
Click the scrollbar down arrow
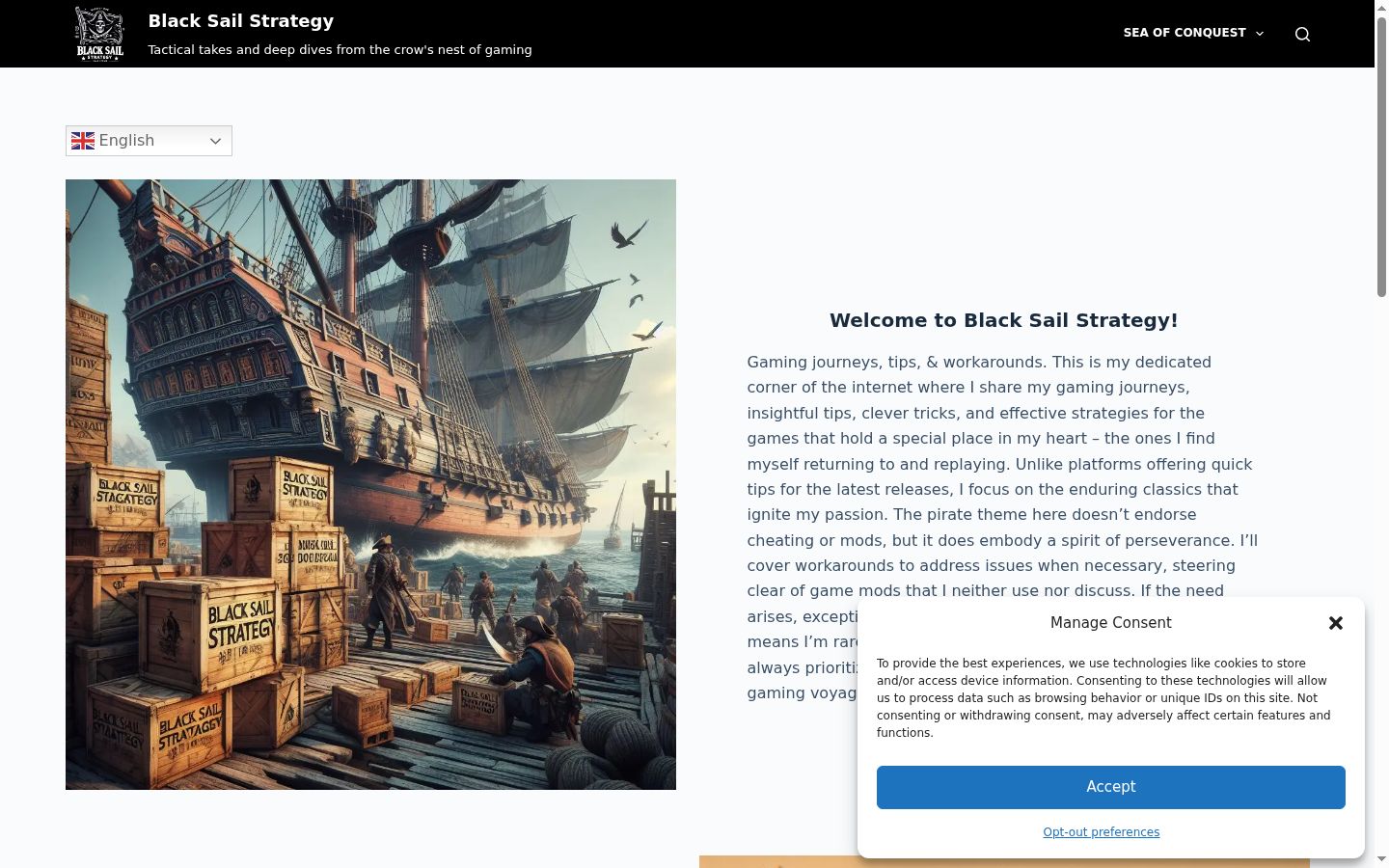tap(1381, 860)
